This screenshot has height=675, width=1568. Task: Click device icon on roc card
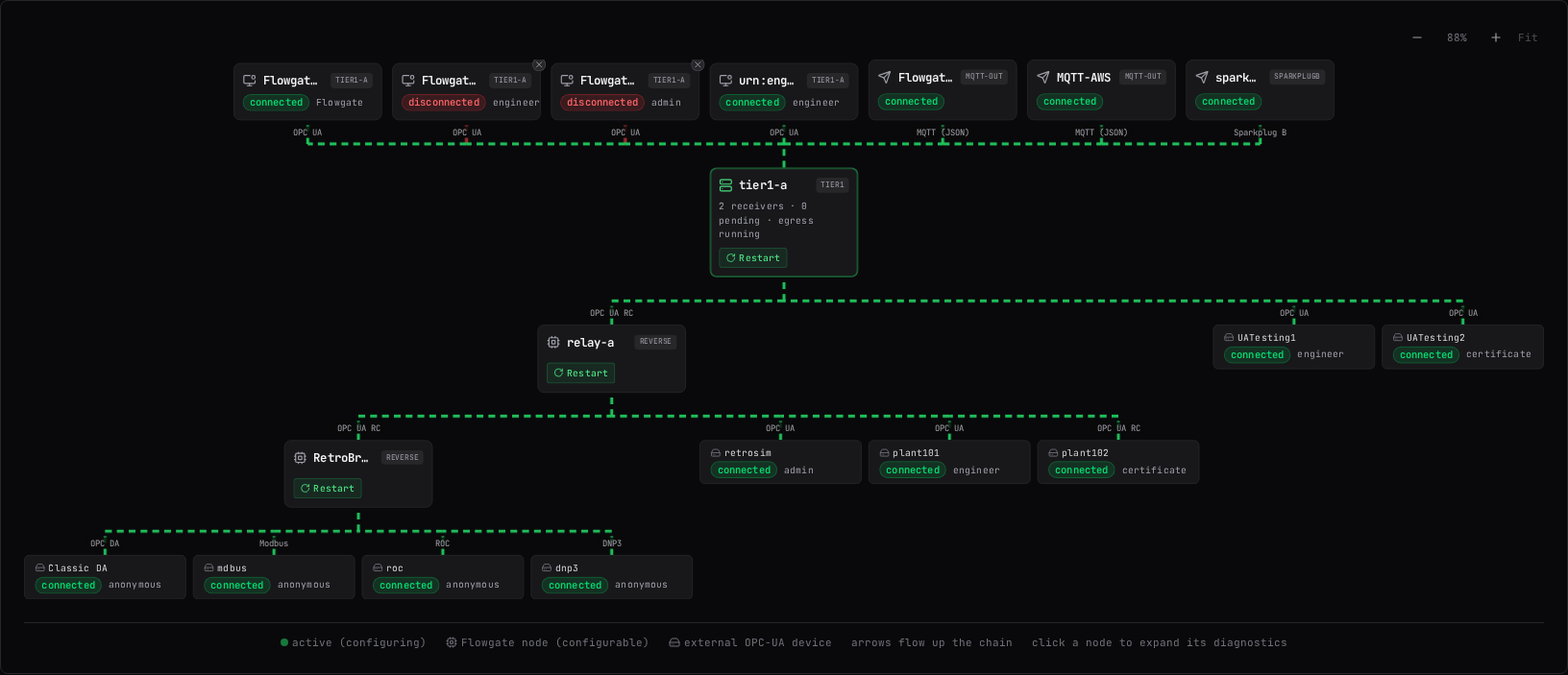coord(378,568)
